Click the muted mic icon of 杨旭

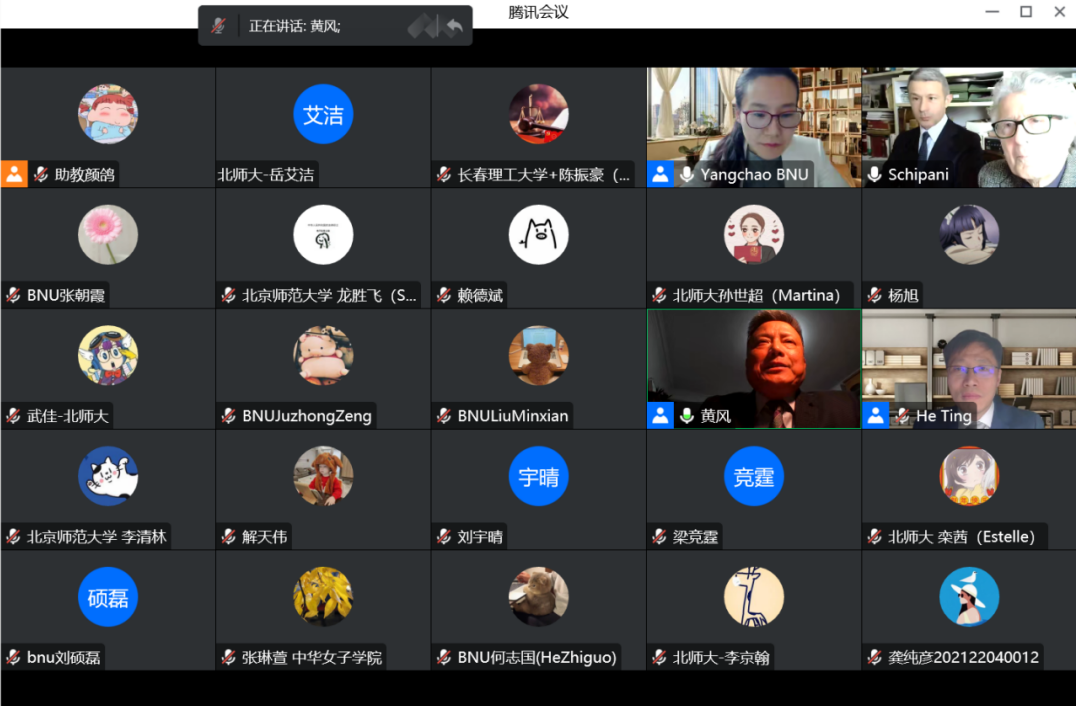coord(875,295)
